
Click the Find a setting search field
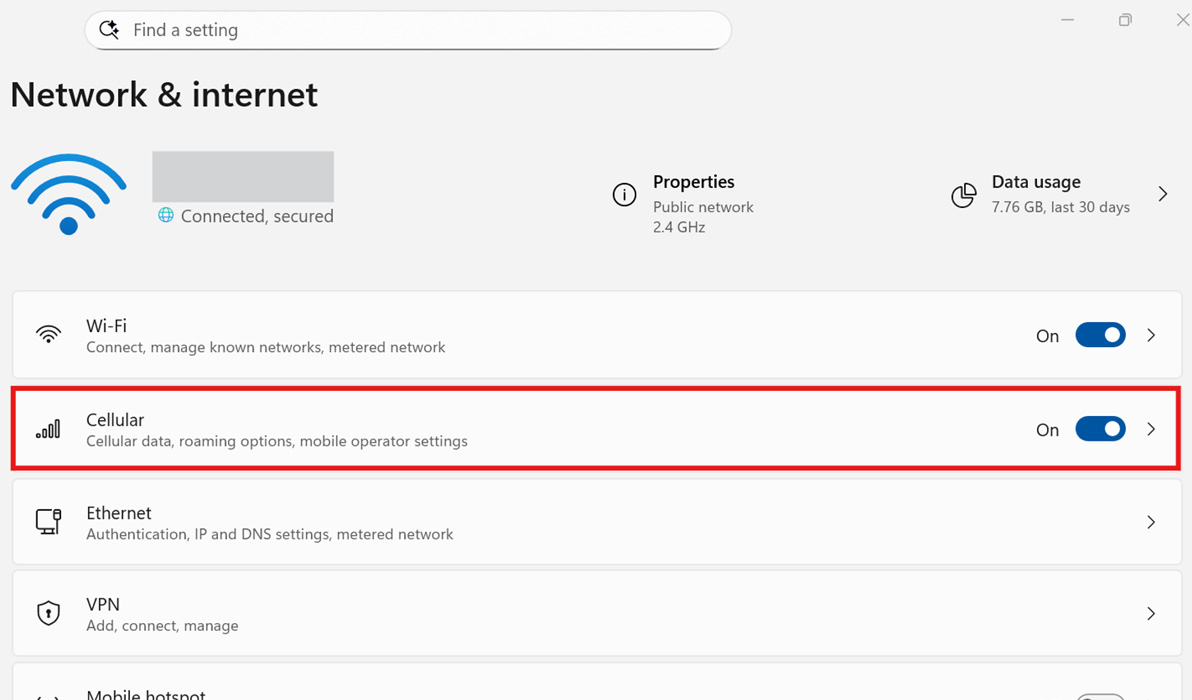(420, 30)
